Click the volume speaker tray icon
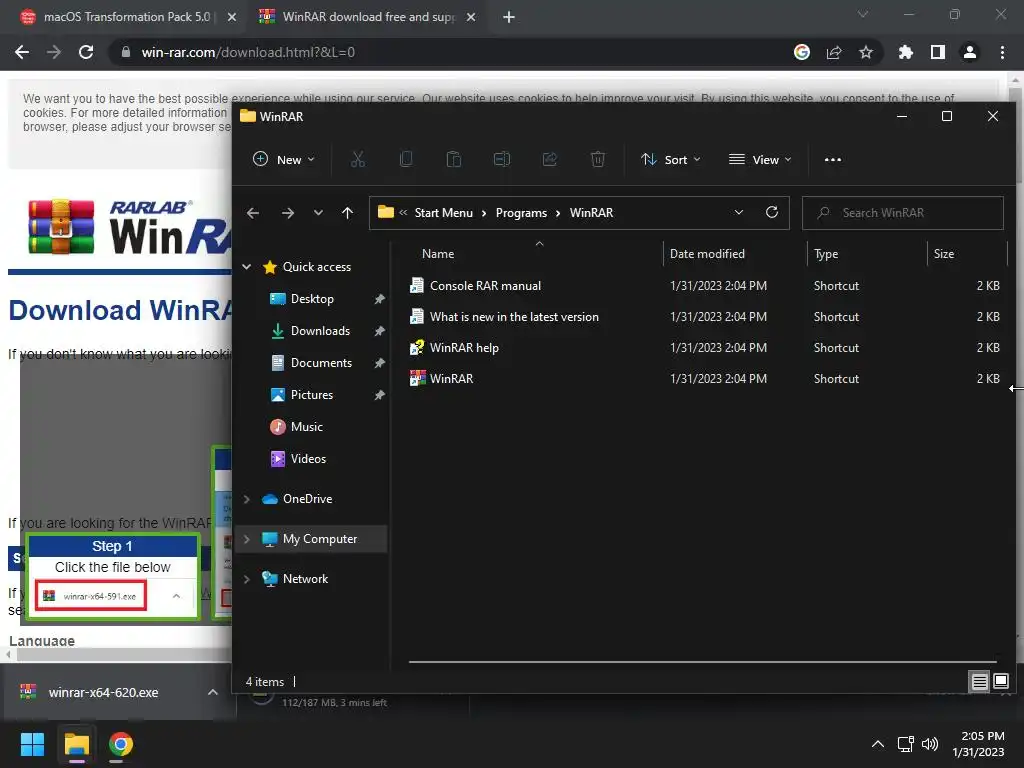1024x768 pixels. click(930, 744)
